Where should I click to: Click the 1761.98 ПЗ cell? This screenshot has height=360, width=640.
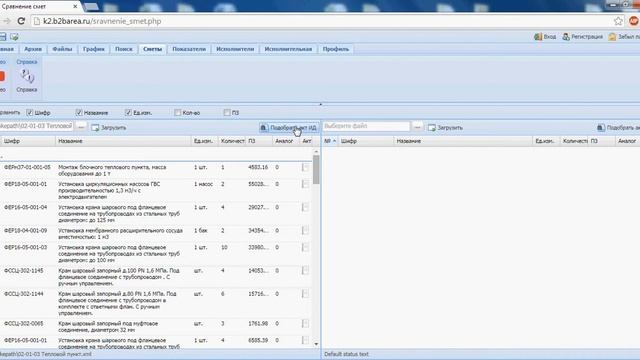[258, 324]
